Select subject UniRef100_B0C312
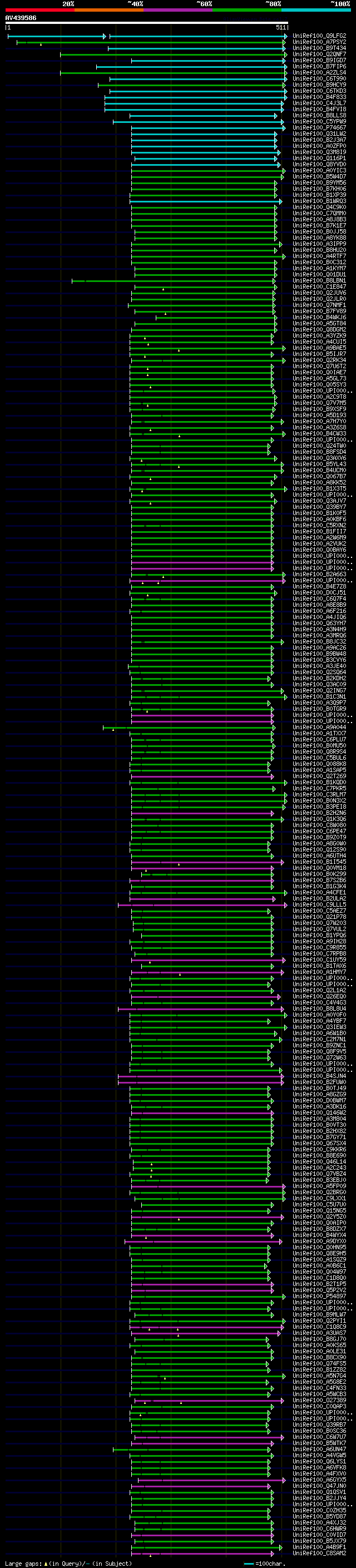Image resolution: width=356 pixels, height=1568 pixels. point(319,263)
